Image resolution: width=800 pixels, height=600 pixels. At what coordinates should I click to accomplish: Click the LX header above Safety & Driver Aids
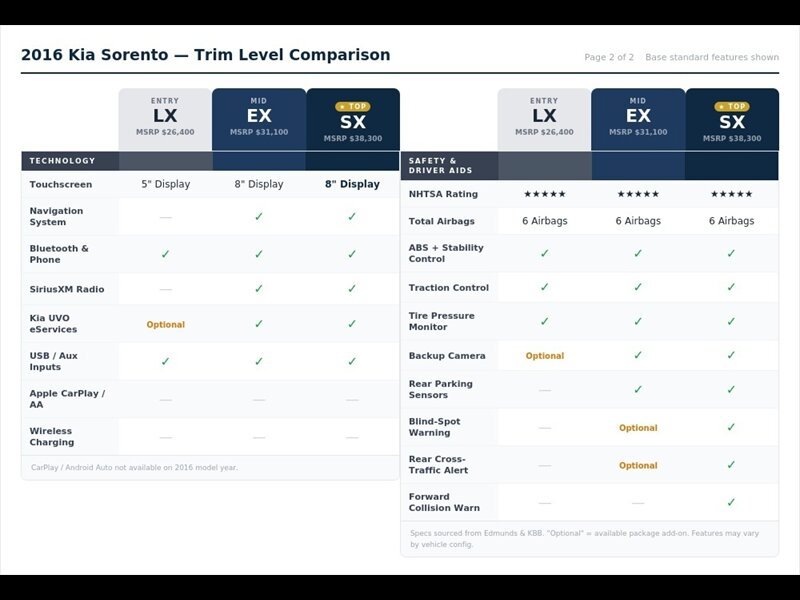[544, 119]
